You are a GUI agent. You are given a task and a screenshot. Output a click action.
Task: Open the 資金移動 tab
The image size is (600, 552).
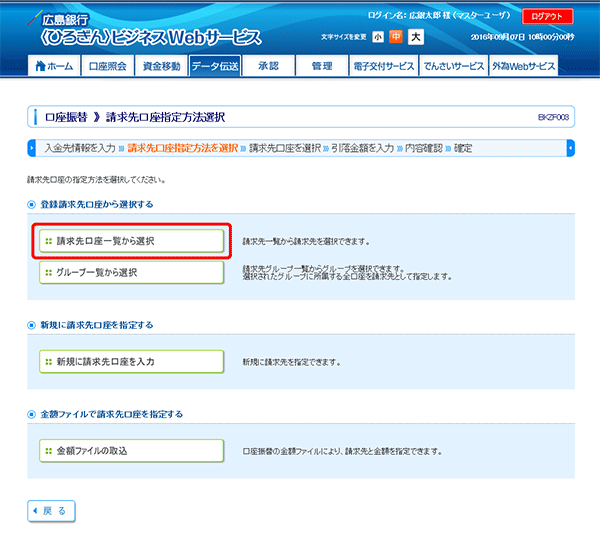(161, 66)
